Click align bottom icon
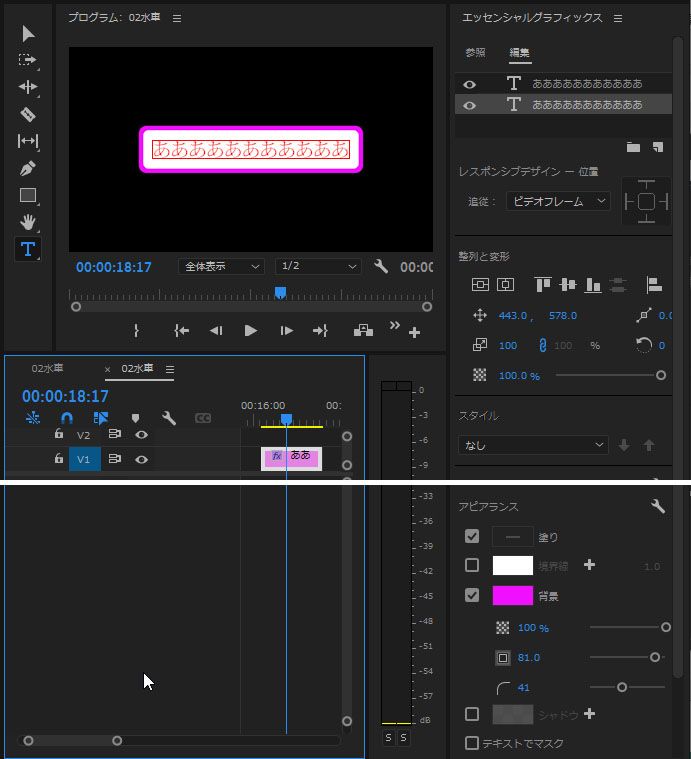 [x=593, y=285]
